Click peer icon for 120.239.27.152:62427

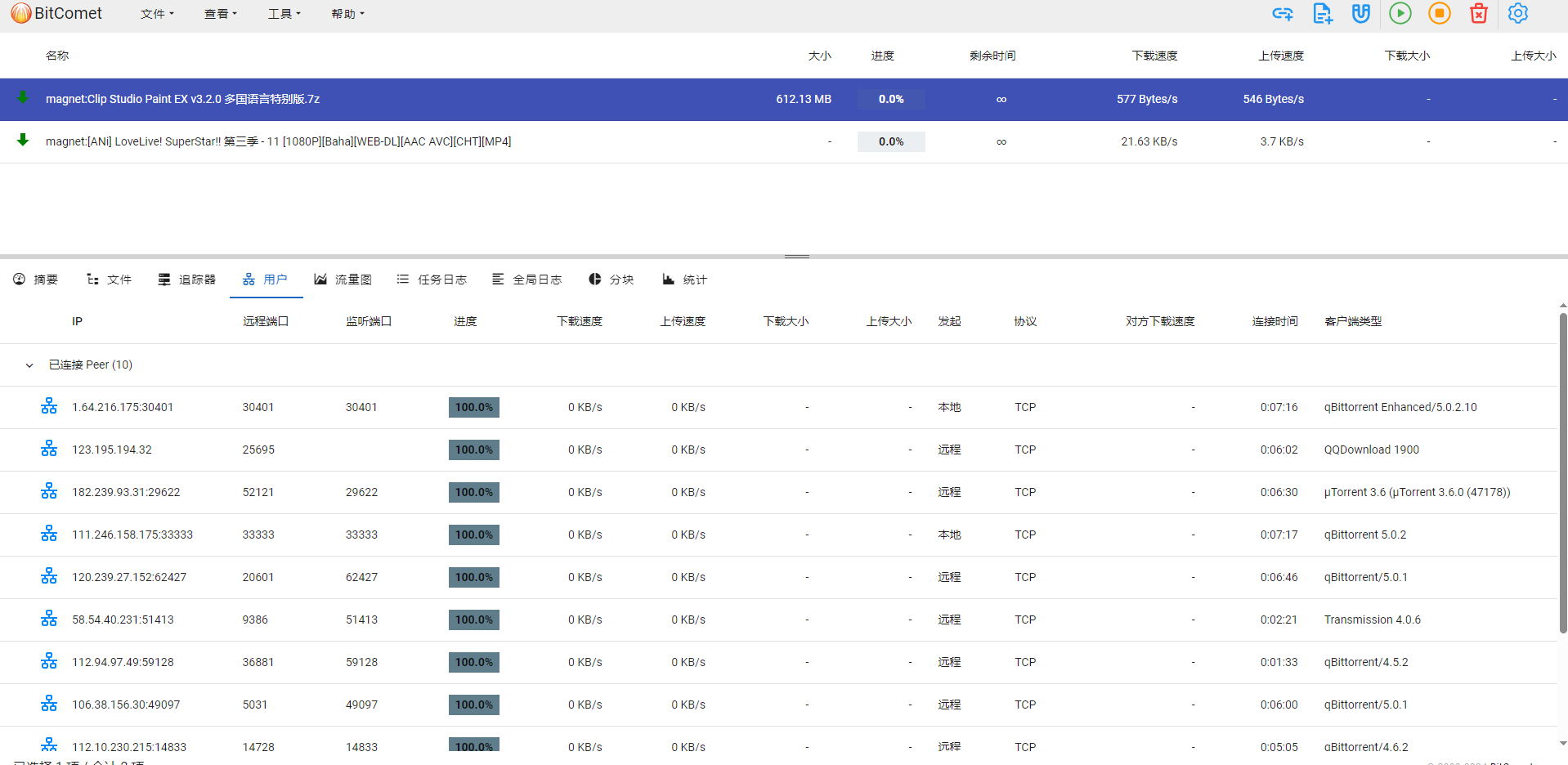(x=49, y=576)
